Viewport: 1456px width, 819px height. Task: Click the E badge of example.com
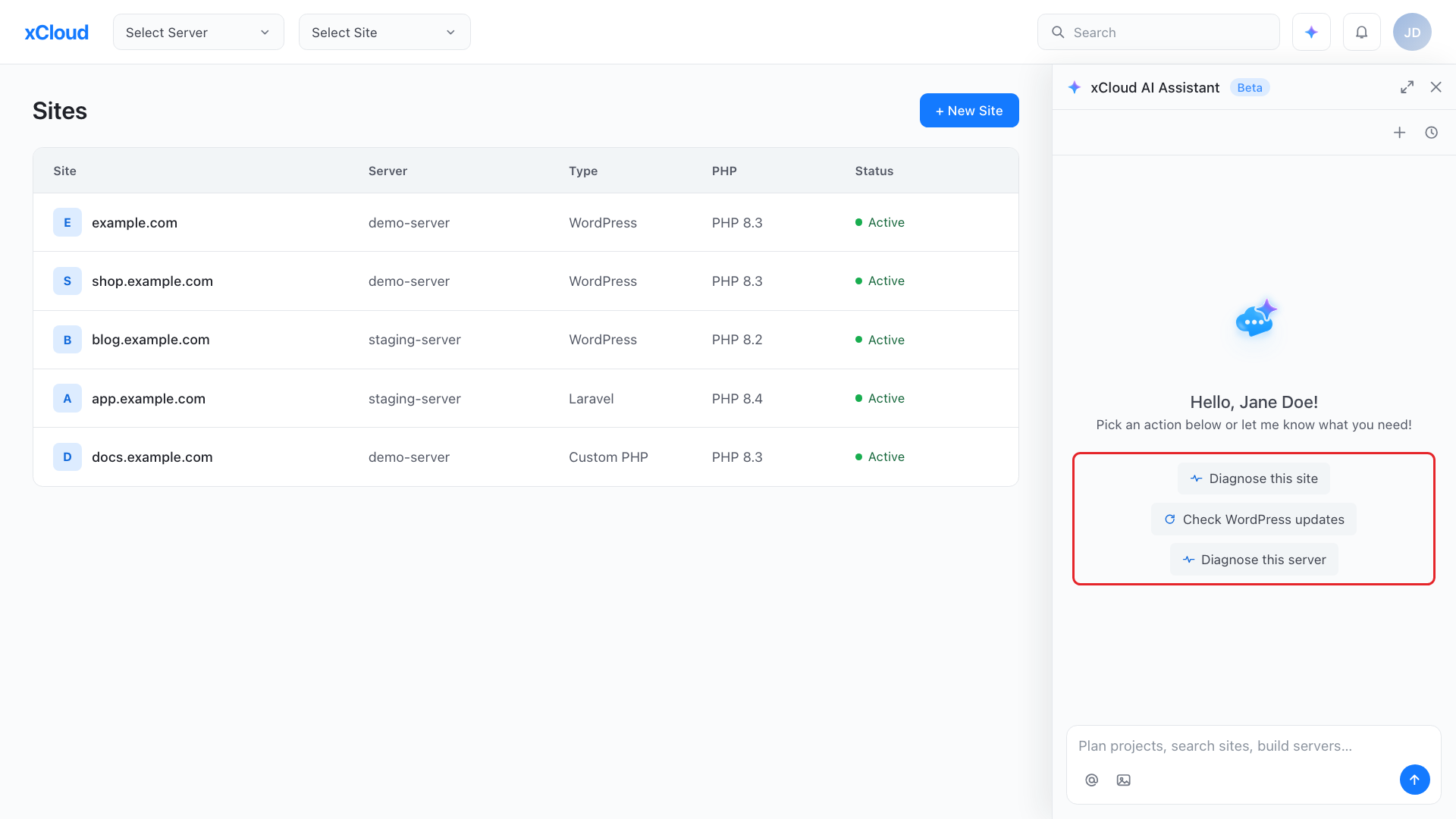coord(67,222)
